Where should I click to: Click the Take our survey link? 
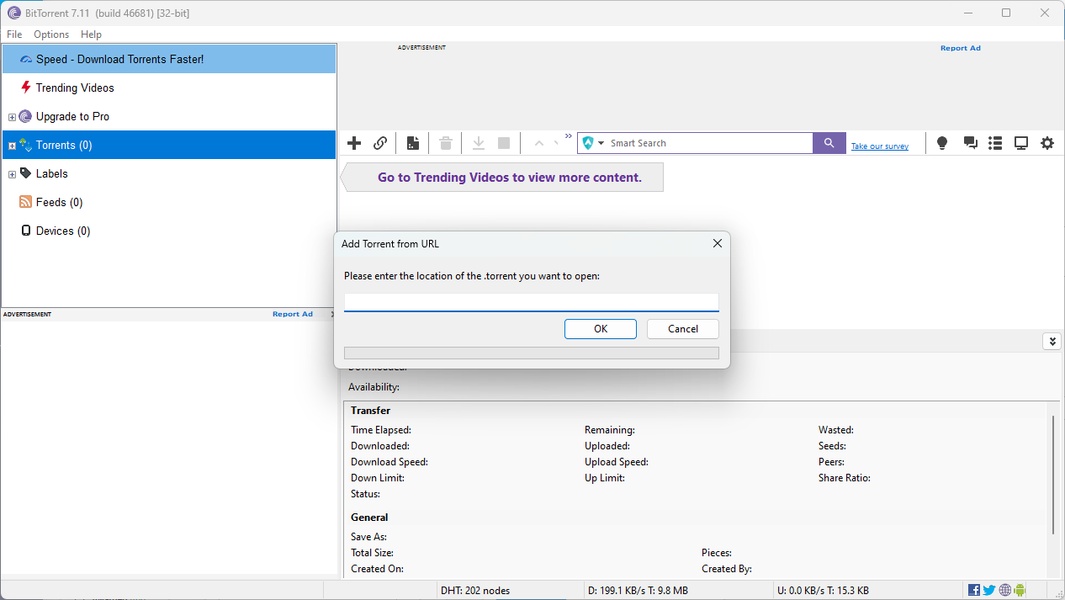[880, 145]
